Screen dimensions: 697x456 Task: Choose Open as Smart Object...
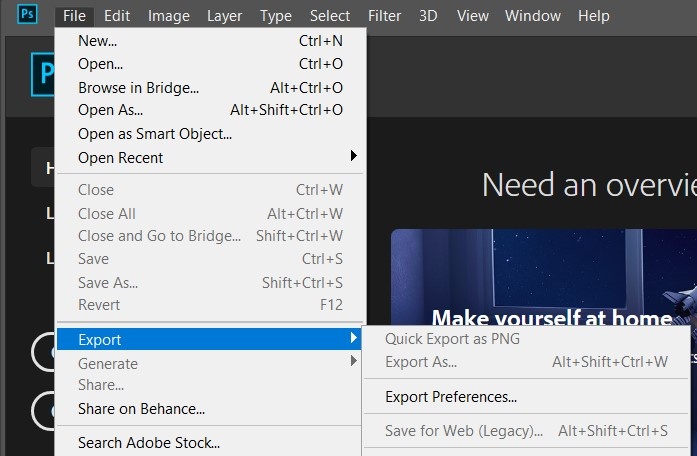tap(155, 134)
